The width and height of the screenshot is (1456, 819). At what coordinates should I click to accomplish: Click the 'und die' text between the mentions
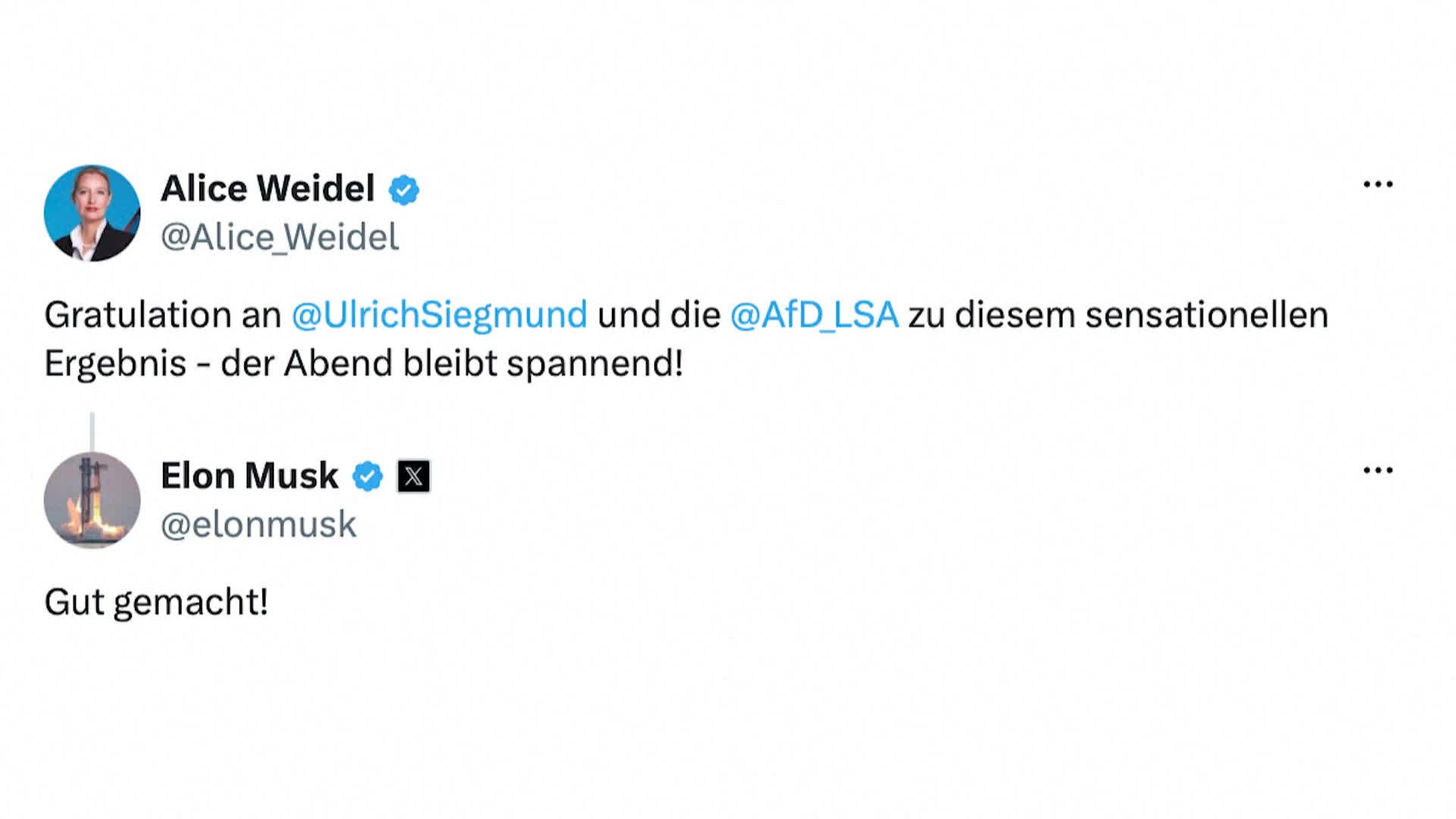[x=658, y=315]
